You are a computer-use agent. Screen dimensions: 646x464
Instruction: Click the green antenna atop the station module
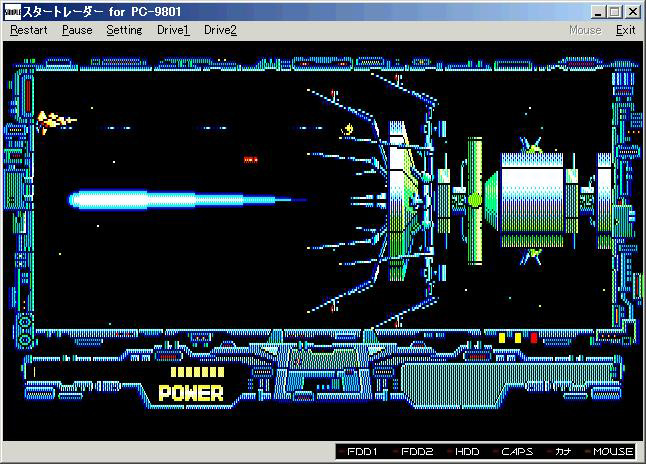click(x=531, y=145)
